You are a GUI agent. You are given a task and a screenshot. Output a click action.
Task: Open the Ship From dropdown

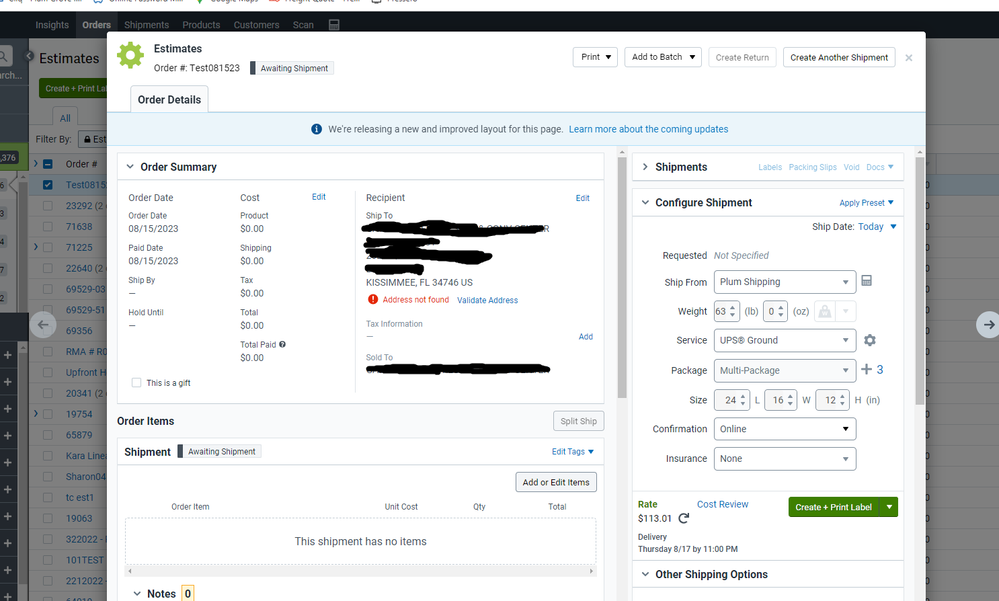tap(785, 282)
